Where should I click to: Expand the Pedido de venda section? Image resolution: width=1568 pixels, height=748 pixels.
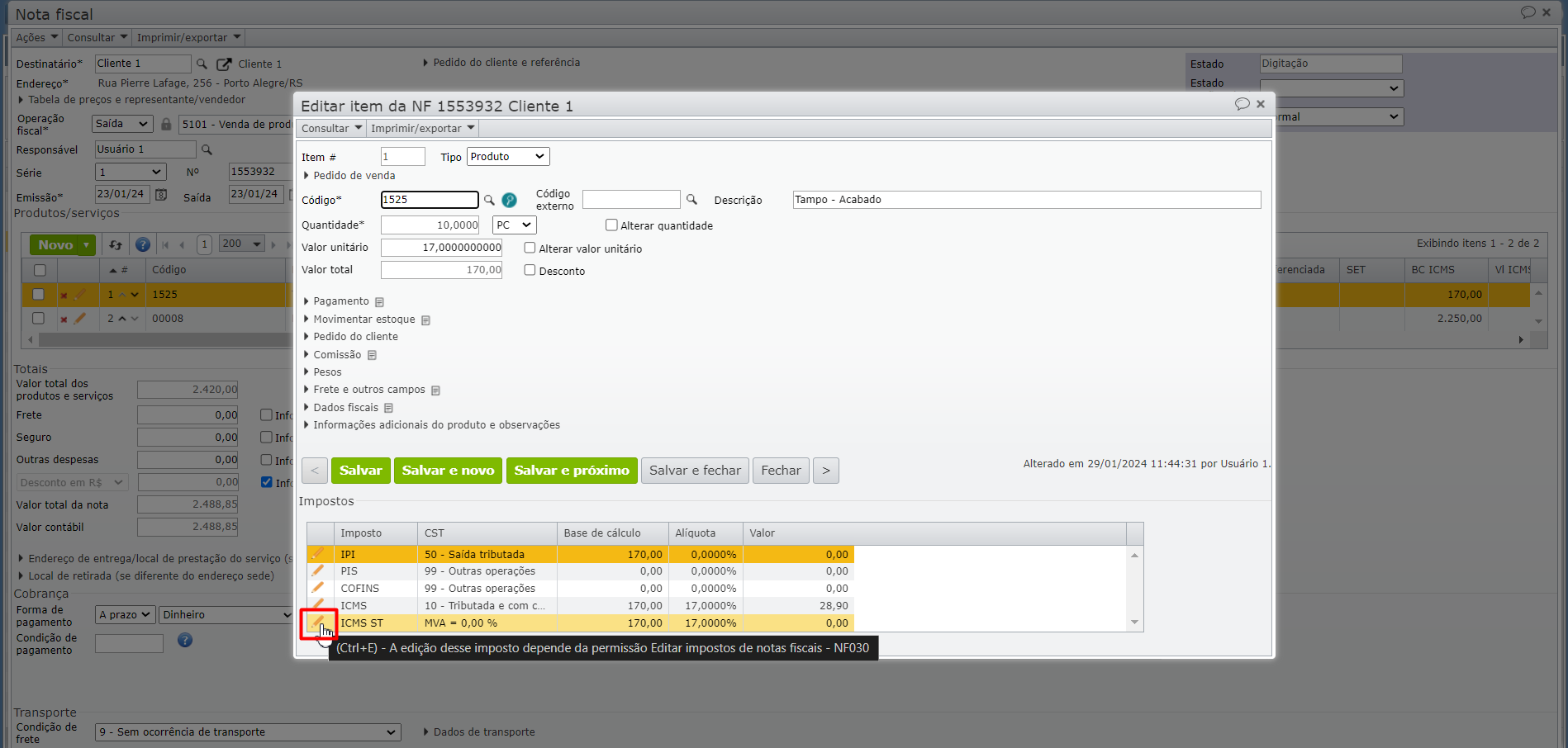click(349, 175)
